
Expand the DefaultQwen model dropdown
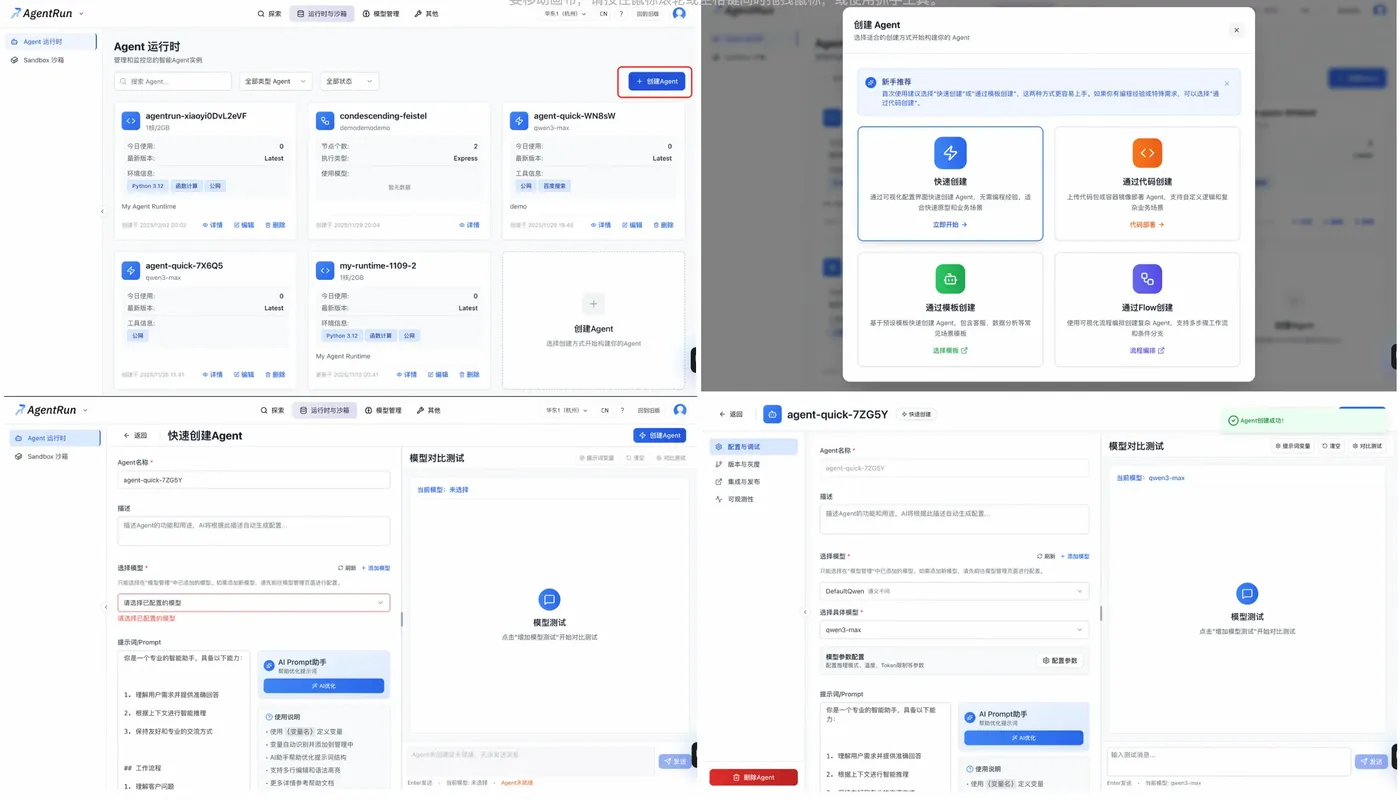(954, 591)
